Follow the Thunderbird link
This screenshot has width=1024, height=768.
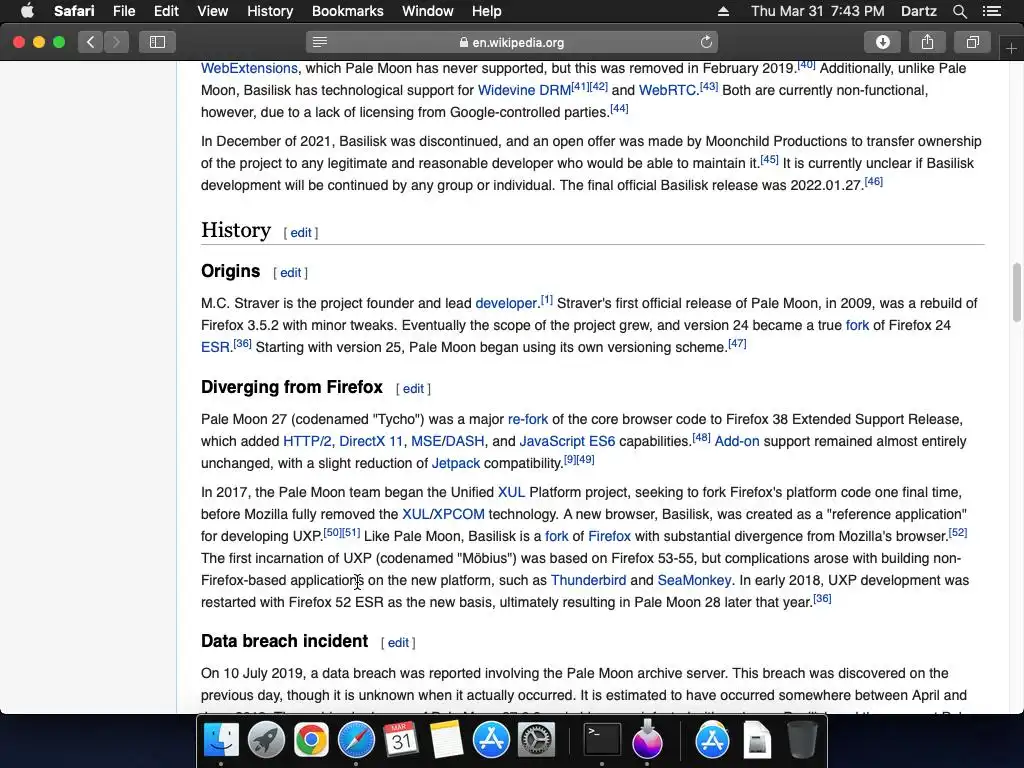coord(588,581)
